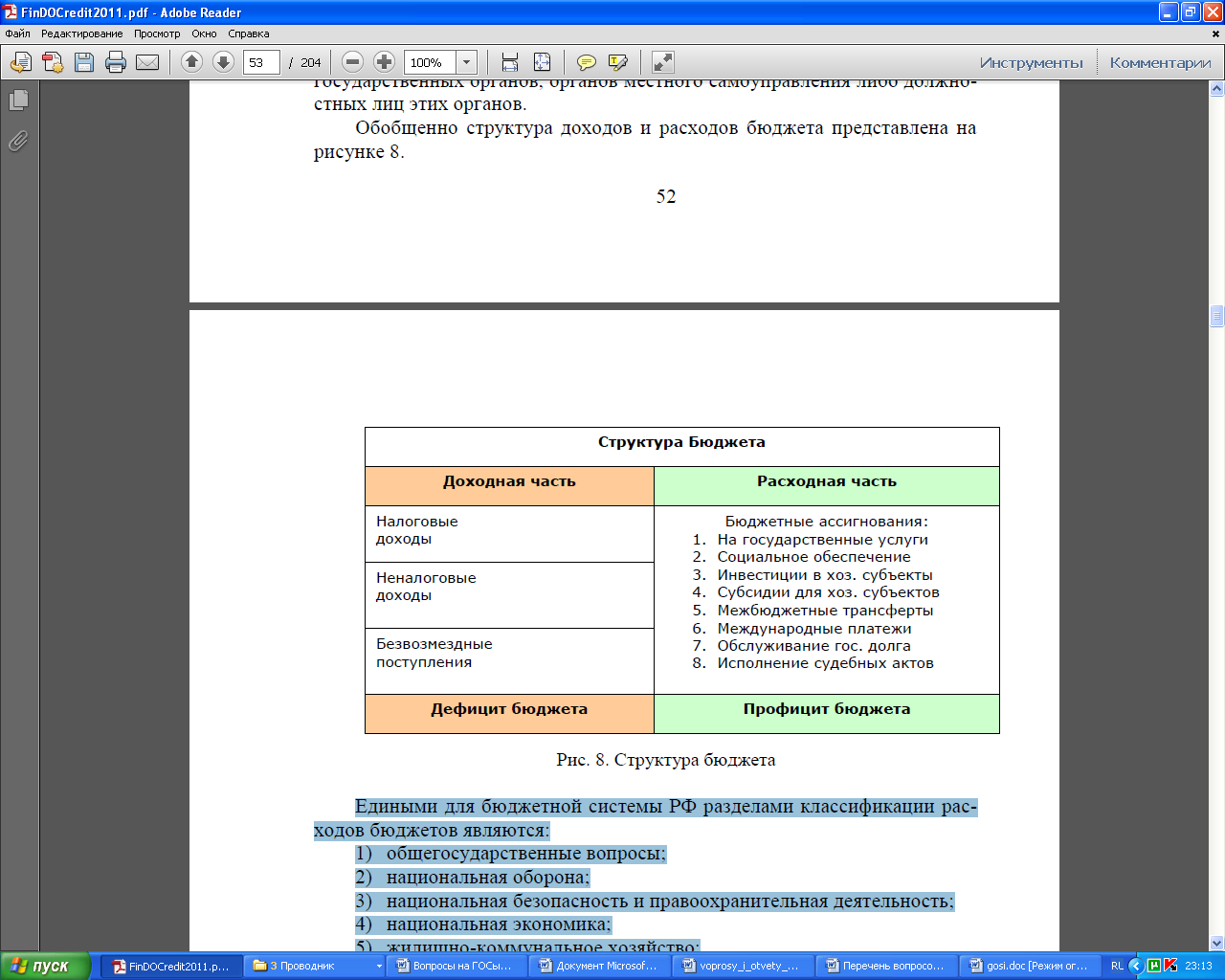Click the zoom percentage field showing 100%
The image size is (1225, 980).
coord(430,62)
